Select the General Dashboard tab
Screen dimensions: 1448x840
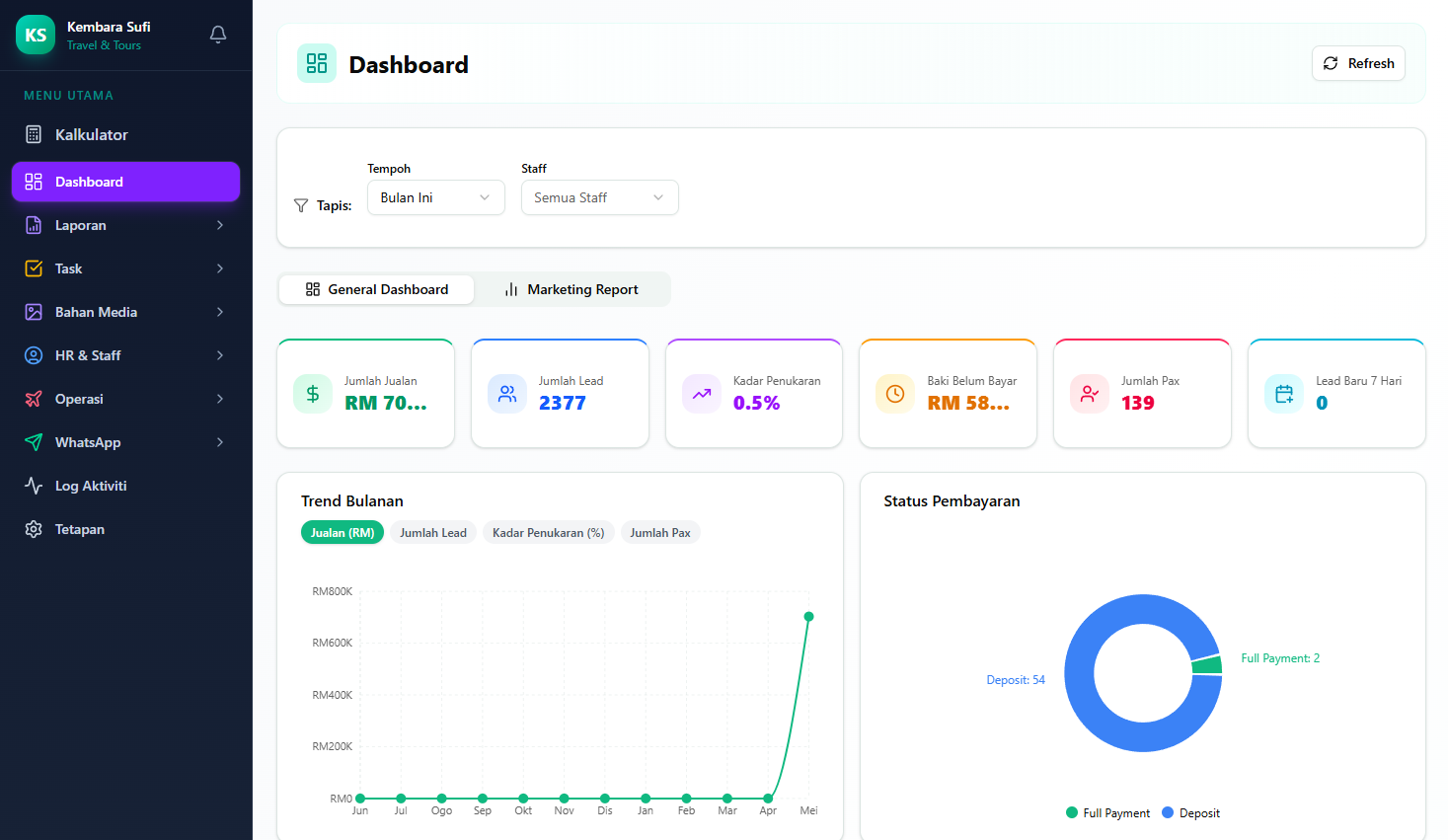coord(377,289)
